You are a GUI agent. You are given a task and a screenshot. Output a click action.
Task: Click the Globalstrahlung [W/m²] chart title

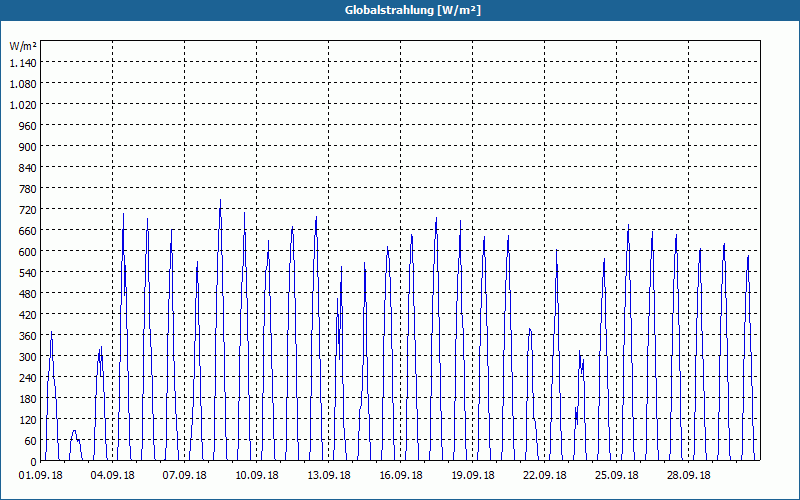tap(412, 10)
